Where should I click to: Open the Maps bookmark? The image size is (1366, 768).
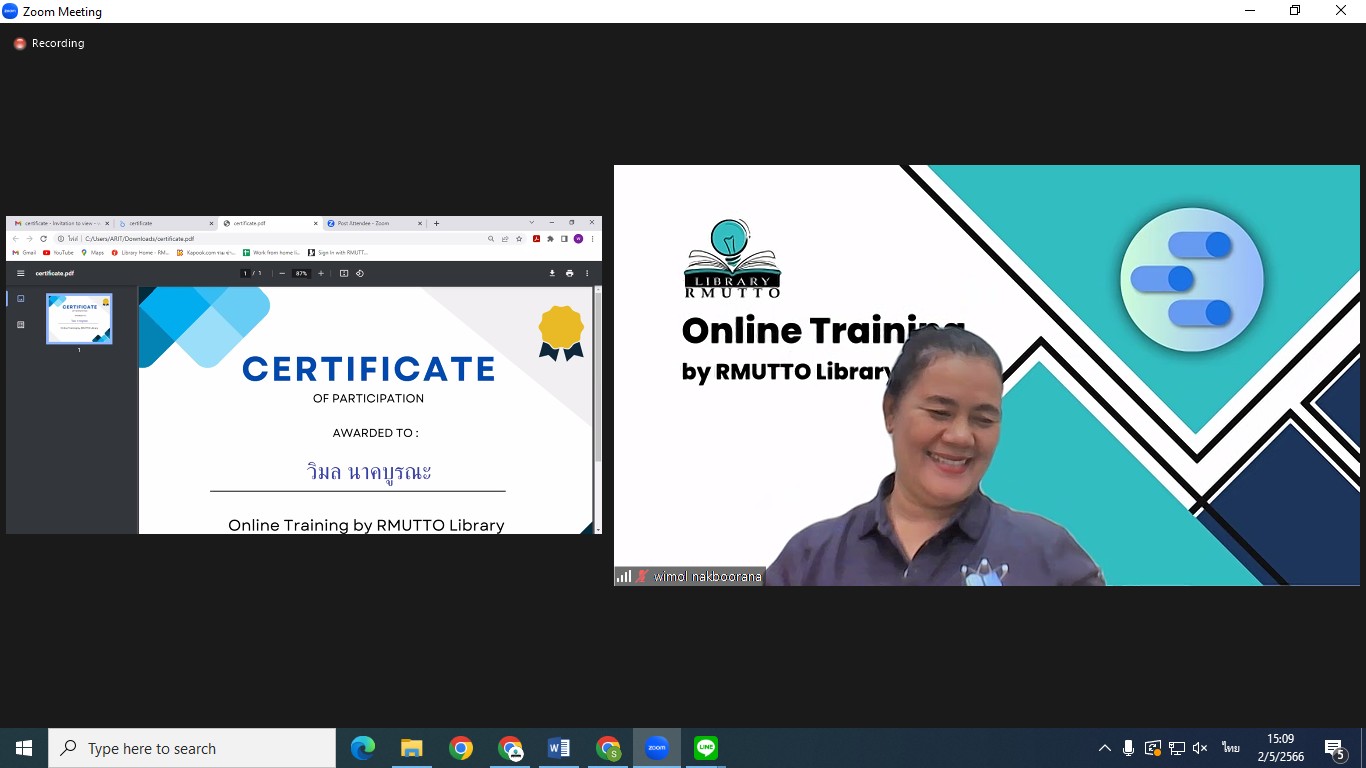point(93,253)
